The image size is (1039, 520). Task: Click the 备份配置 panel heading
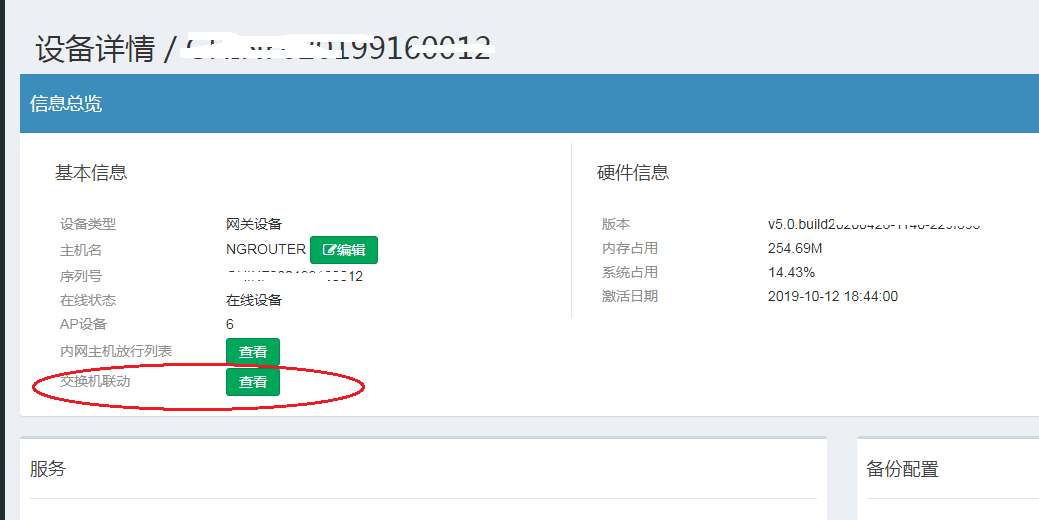click(x=902, y=469)
